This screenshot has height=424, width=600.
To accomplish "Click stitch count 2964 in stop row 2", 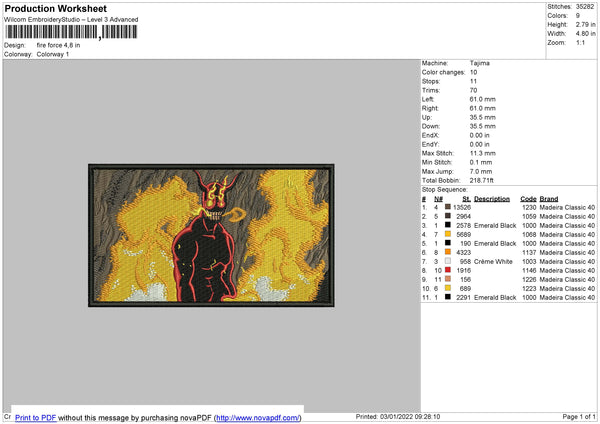I will click(x=463, y=216).
